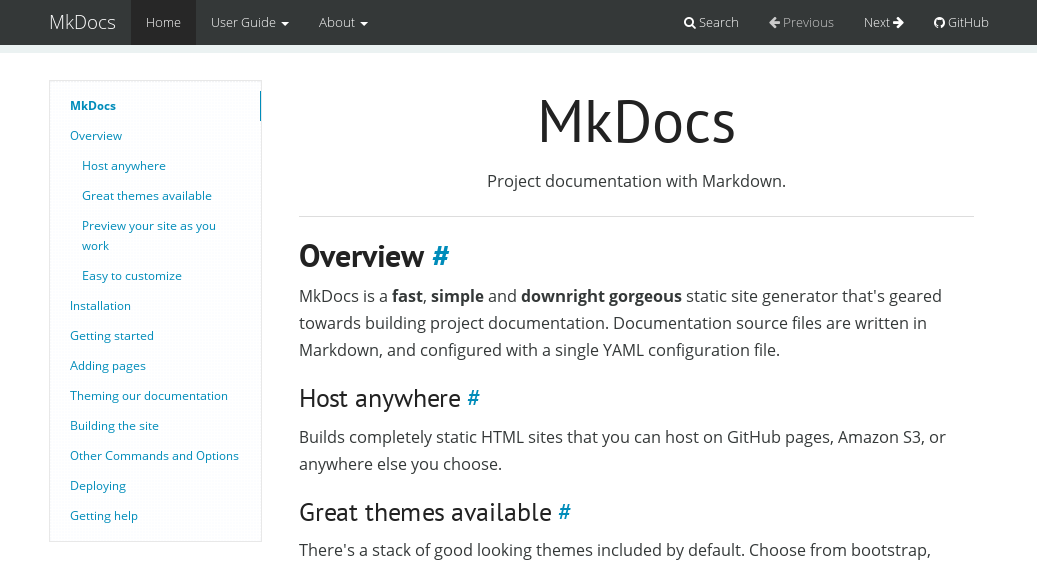Screen dimensions: 1037x567
Task: Jump to Installation in sidebar
Action: 101,306
